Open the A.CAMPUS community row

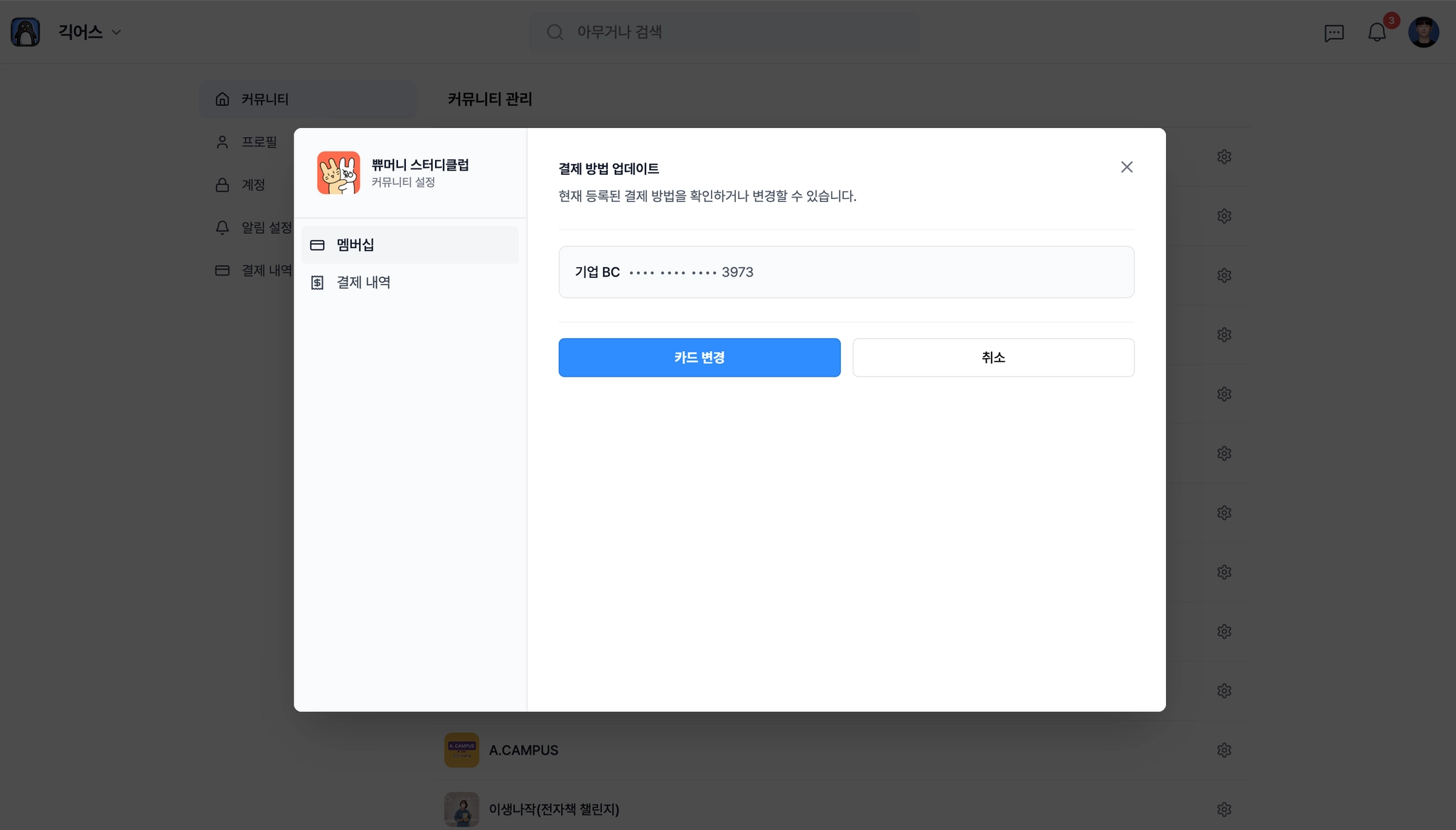pos(524,750)
